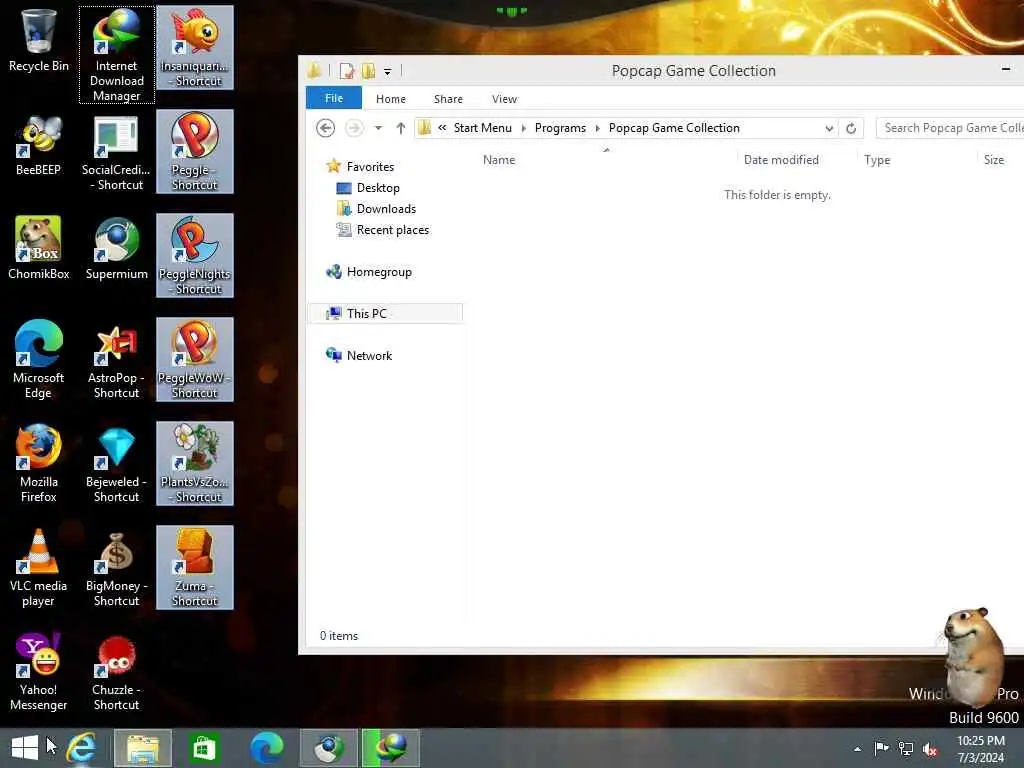Open Customize Quick Access Toolbar dropdown

click(387, 72)
